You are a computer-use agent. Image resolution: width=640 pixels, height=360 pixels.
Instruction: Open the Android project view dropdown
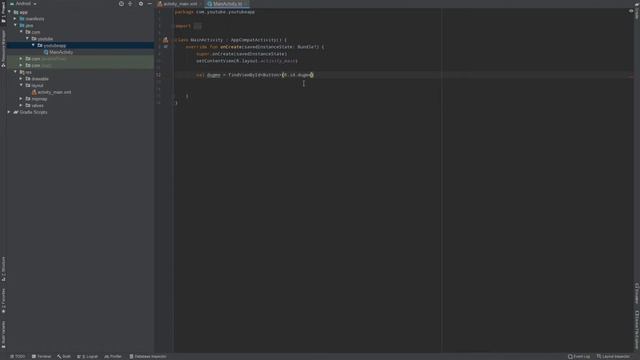coord(24,4)
